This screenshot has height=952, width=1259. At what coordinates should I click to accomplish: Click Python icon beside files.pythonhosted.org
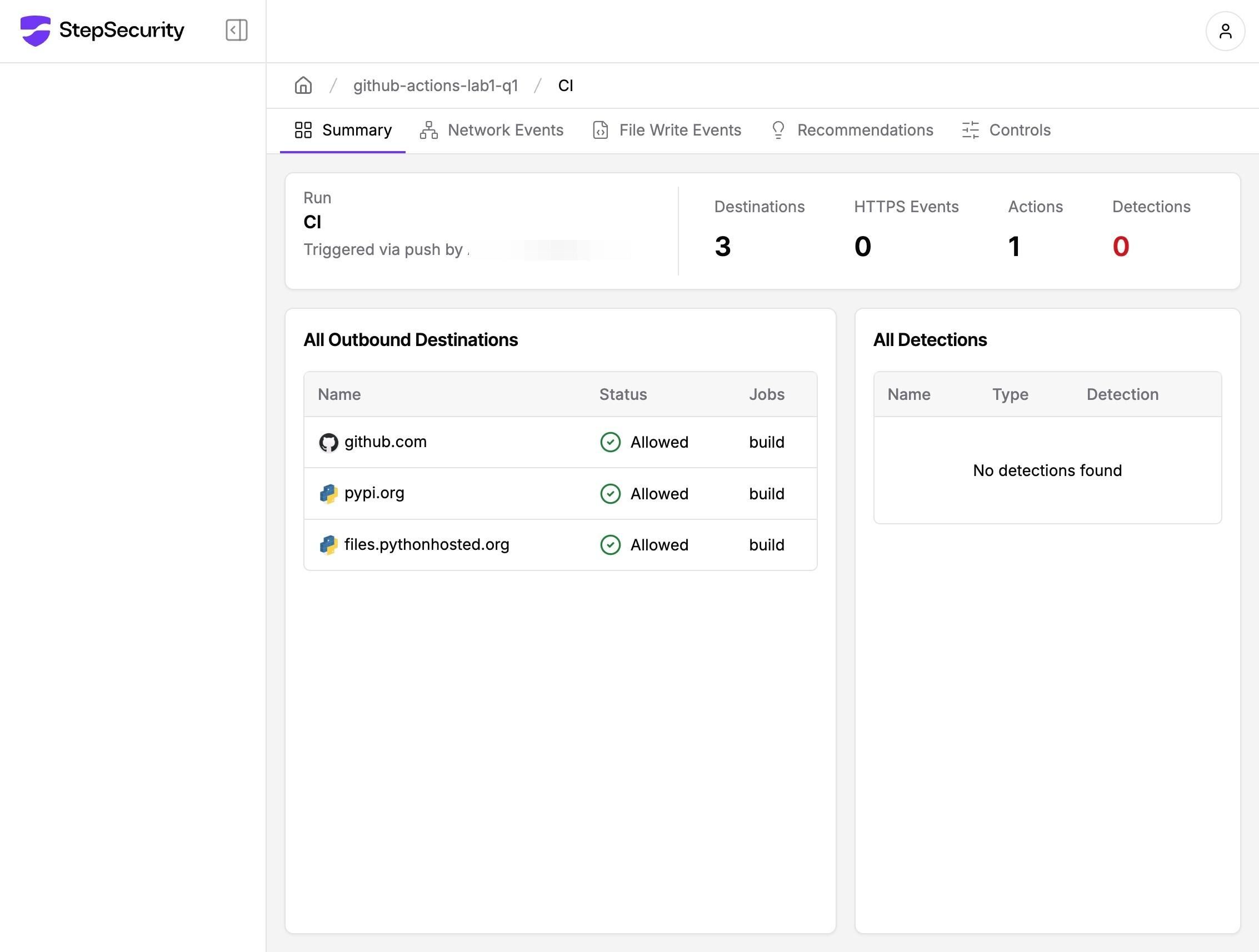pyautogui.click(x=328, y=545)
